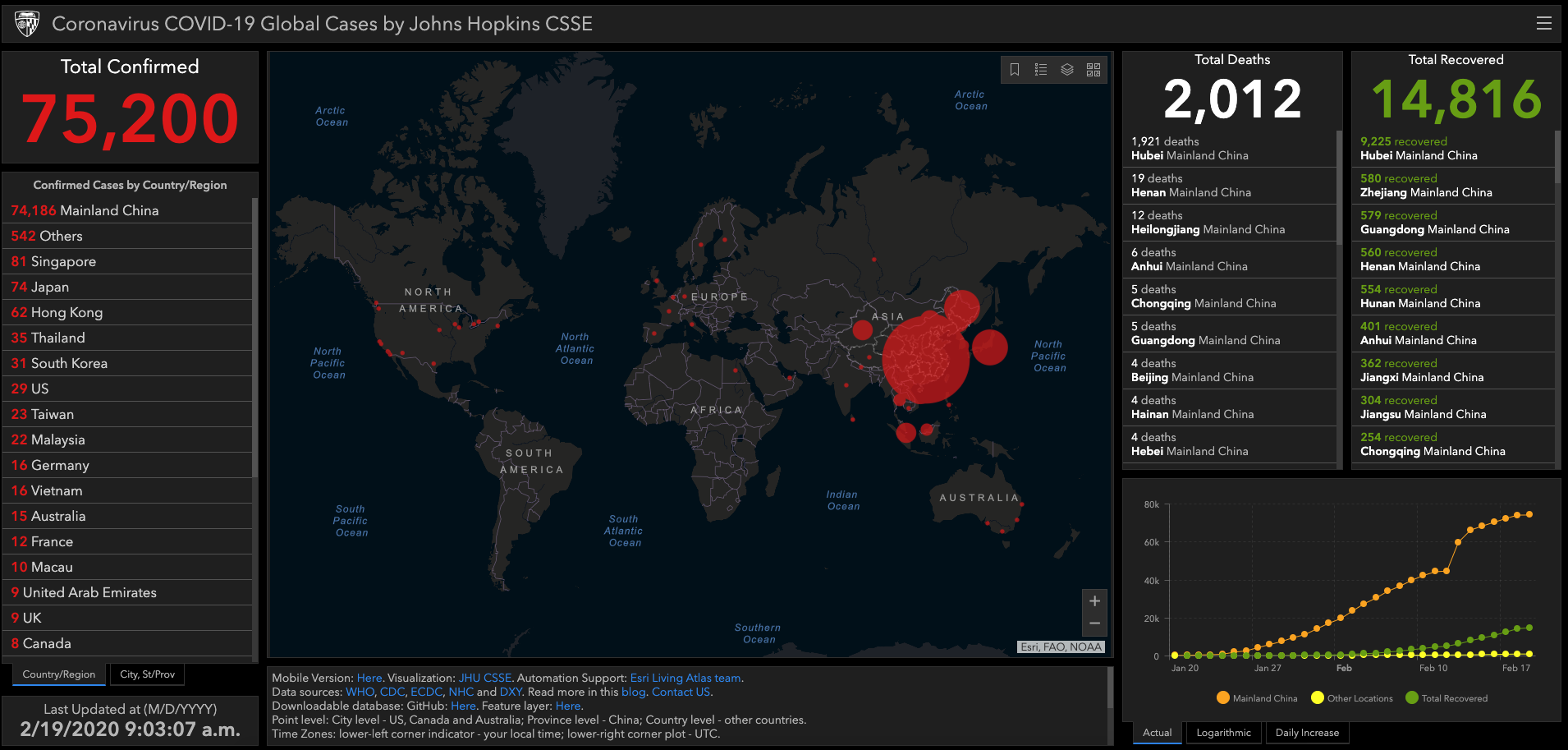Select the Country/Region tab
Screen dimensions: 1568x750
(59, 674)
